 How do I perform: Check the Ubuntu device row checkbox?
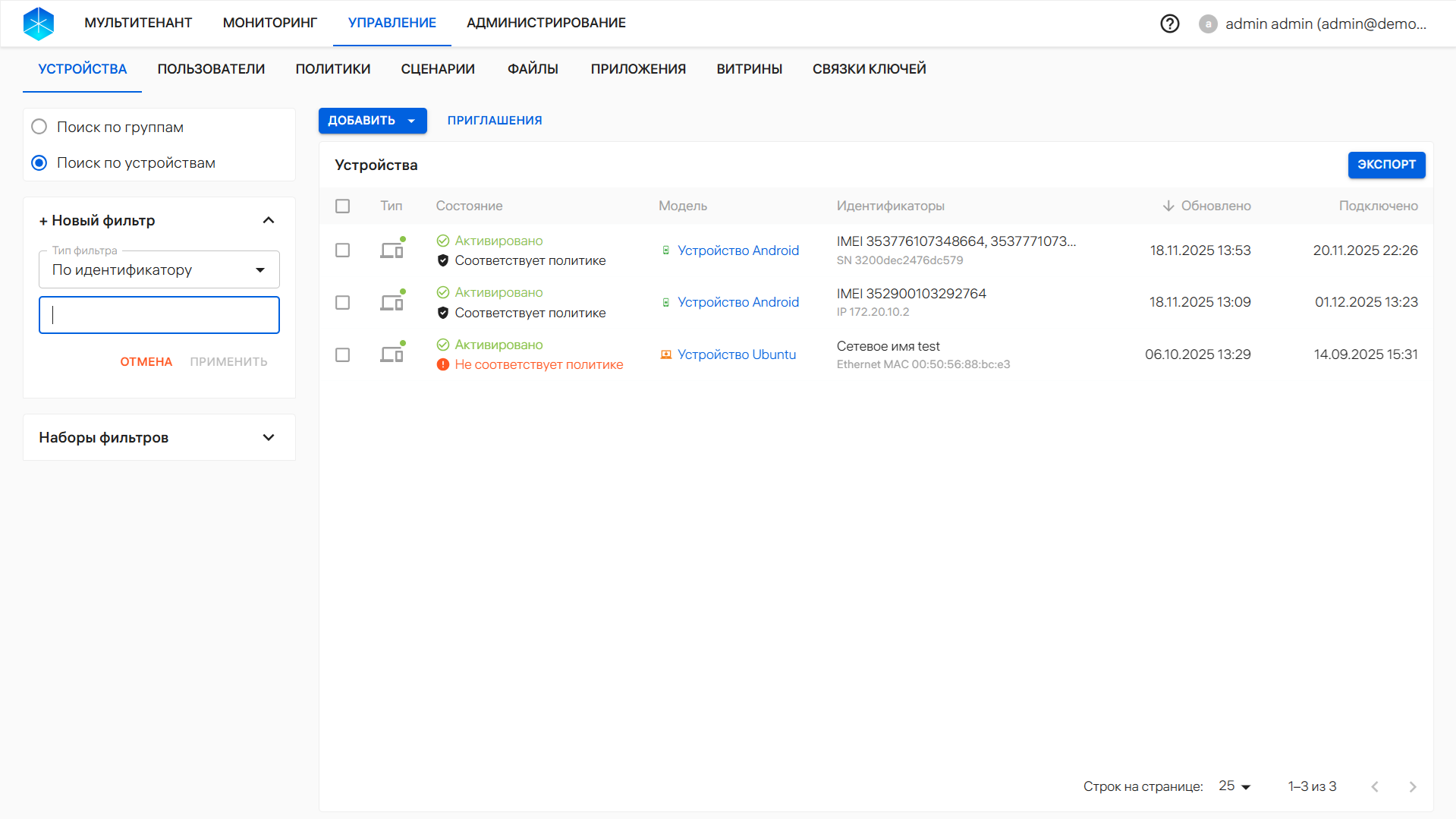[x=343, y=354]
